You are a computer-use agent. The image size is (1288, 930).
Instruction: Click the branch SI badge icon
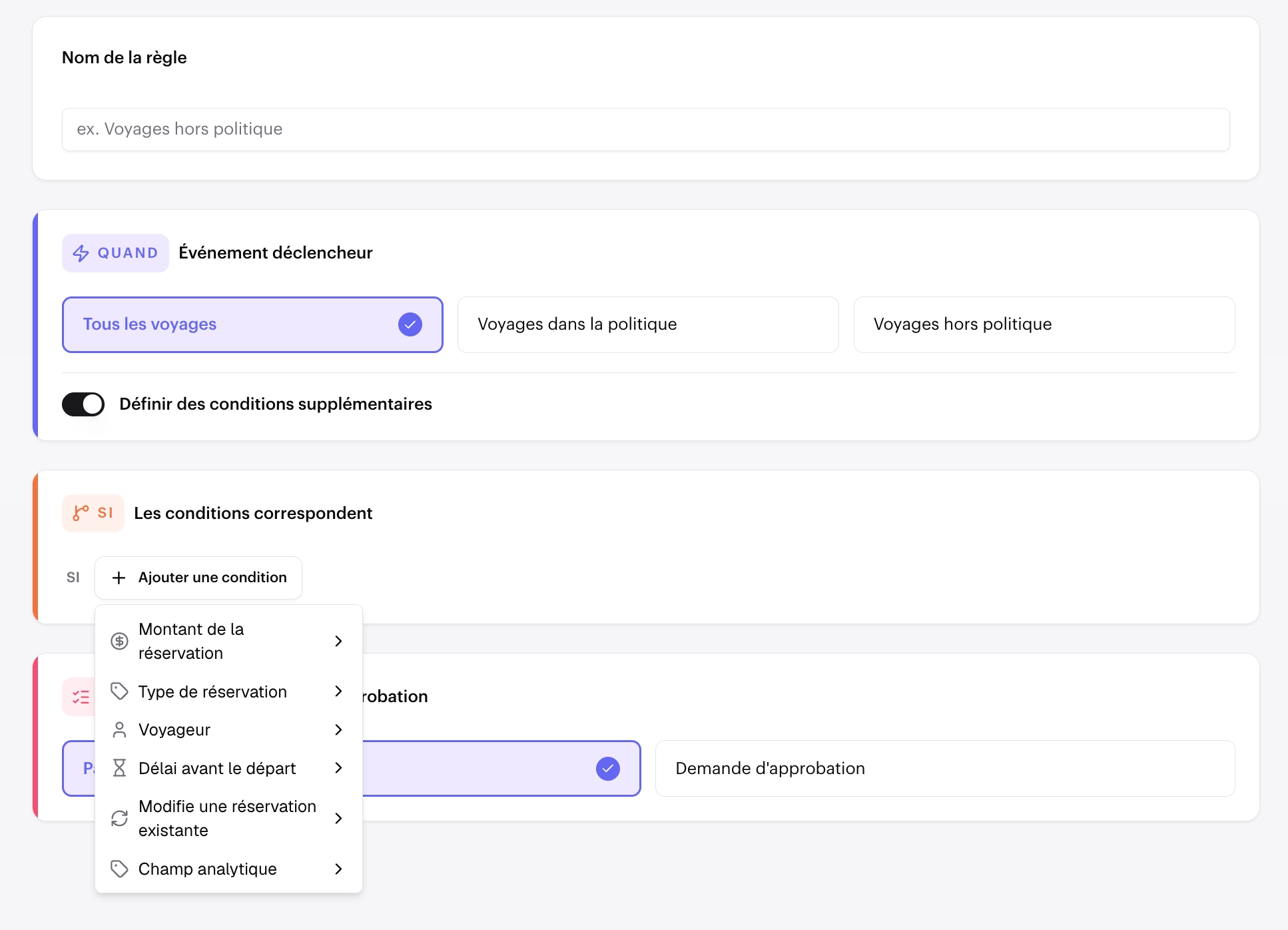tap(81, 513)
